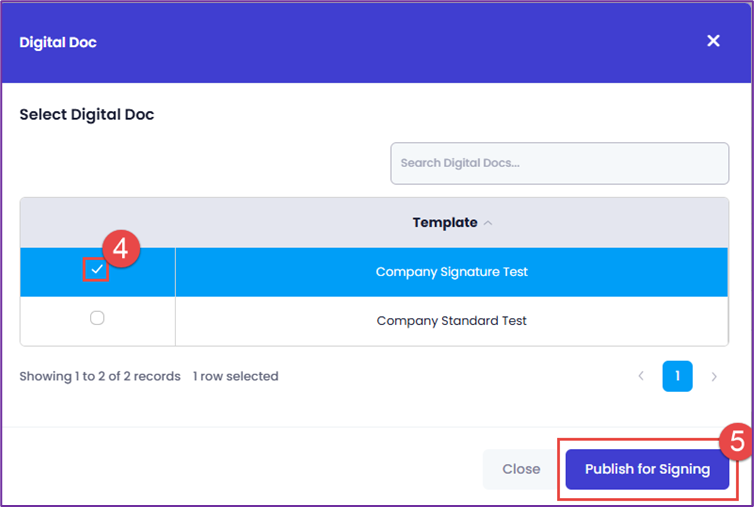Click the '1 row selected' status text
754x507 pixels.
coord(235,377)
